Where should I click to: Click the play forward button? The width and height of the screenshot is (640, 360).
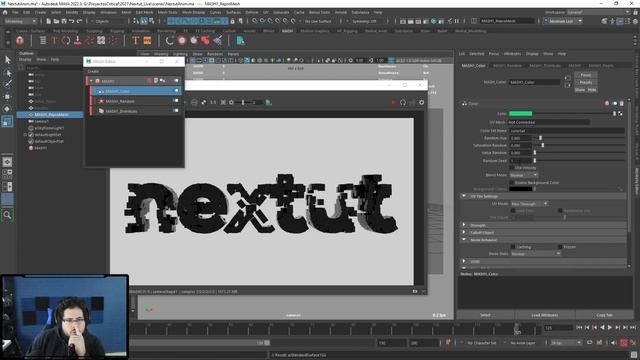pos(610,327)
